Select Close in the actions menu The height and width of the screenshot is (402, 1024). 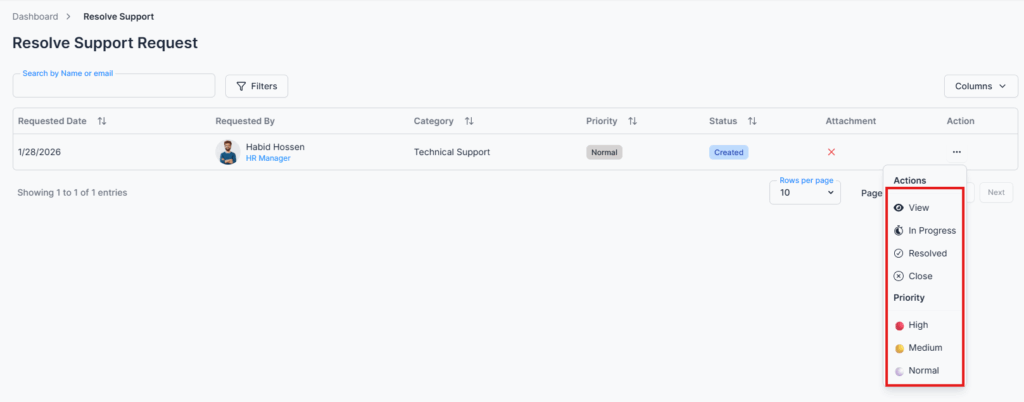click(x=920, y=276)
